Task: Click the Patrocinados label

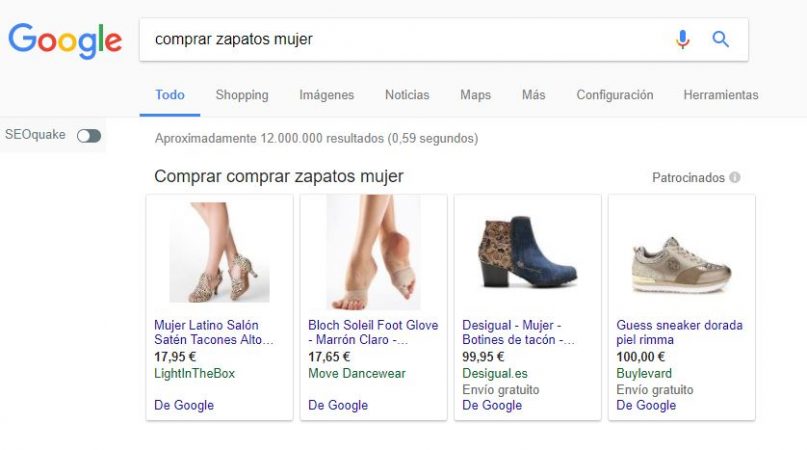Action: (x=688, y=178)
